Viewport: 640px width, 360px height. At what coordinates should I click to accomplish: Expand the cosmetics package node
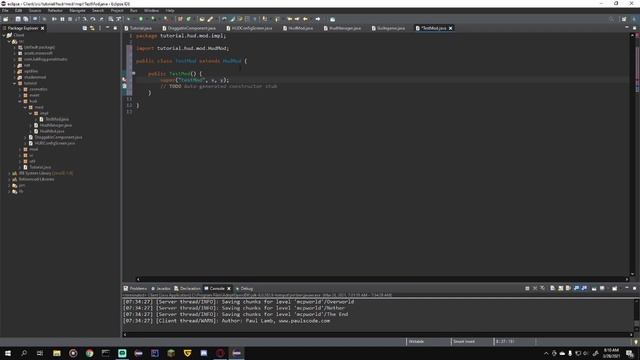click(20, 89)
